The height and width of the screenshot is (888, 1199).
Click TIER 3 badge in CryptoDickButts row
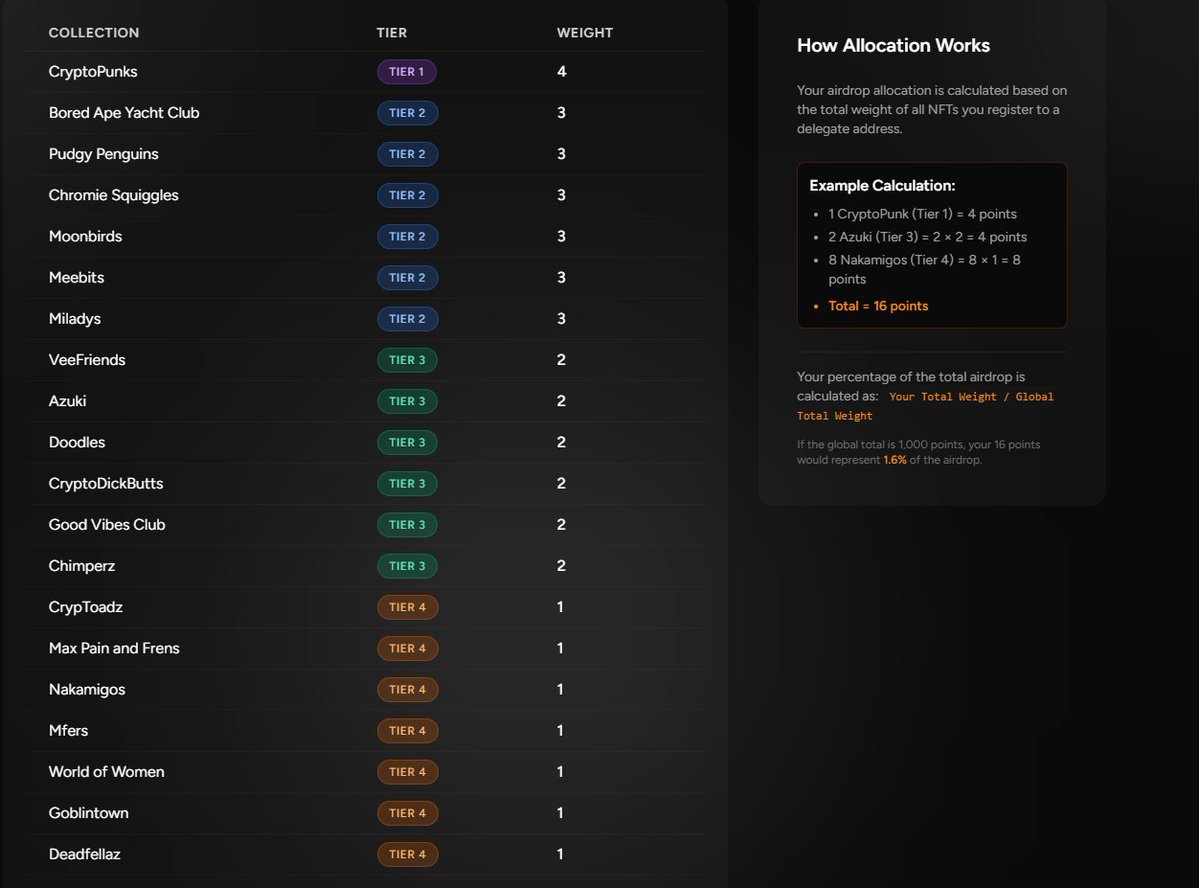pyautogui.click(x=408, y=484)
